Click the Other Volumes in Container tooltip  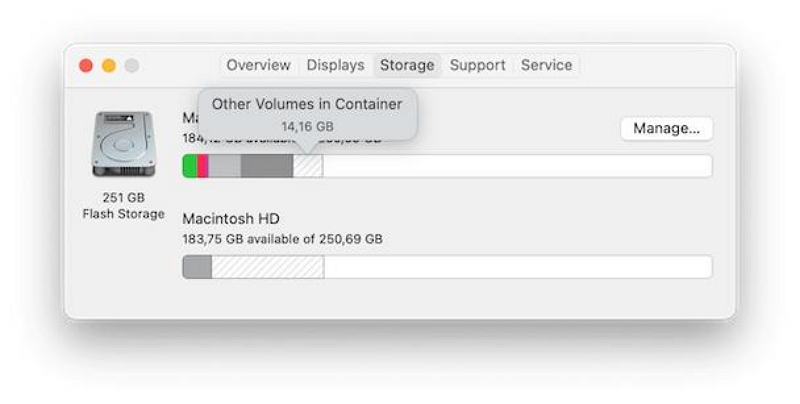[x=307, y=114]
